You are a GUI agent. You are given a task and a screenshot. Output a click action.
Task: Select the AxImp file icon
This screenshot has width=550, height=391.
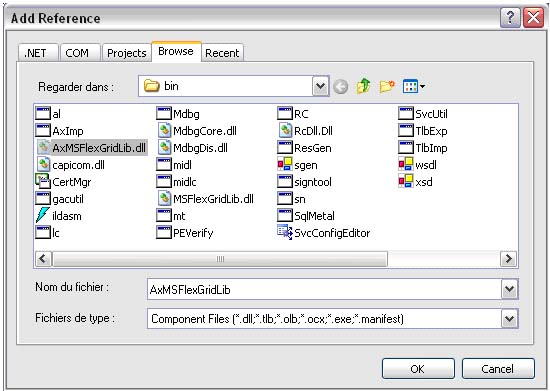(x=43, y=130)
